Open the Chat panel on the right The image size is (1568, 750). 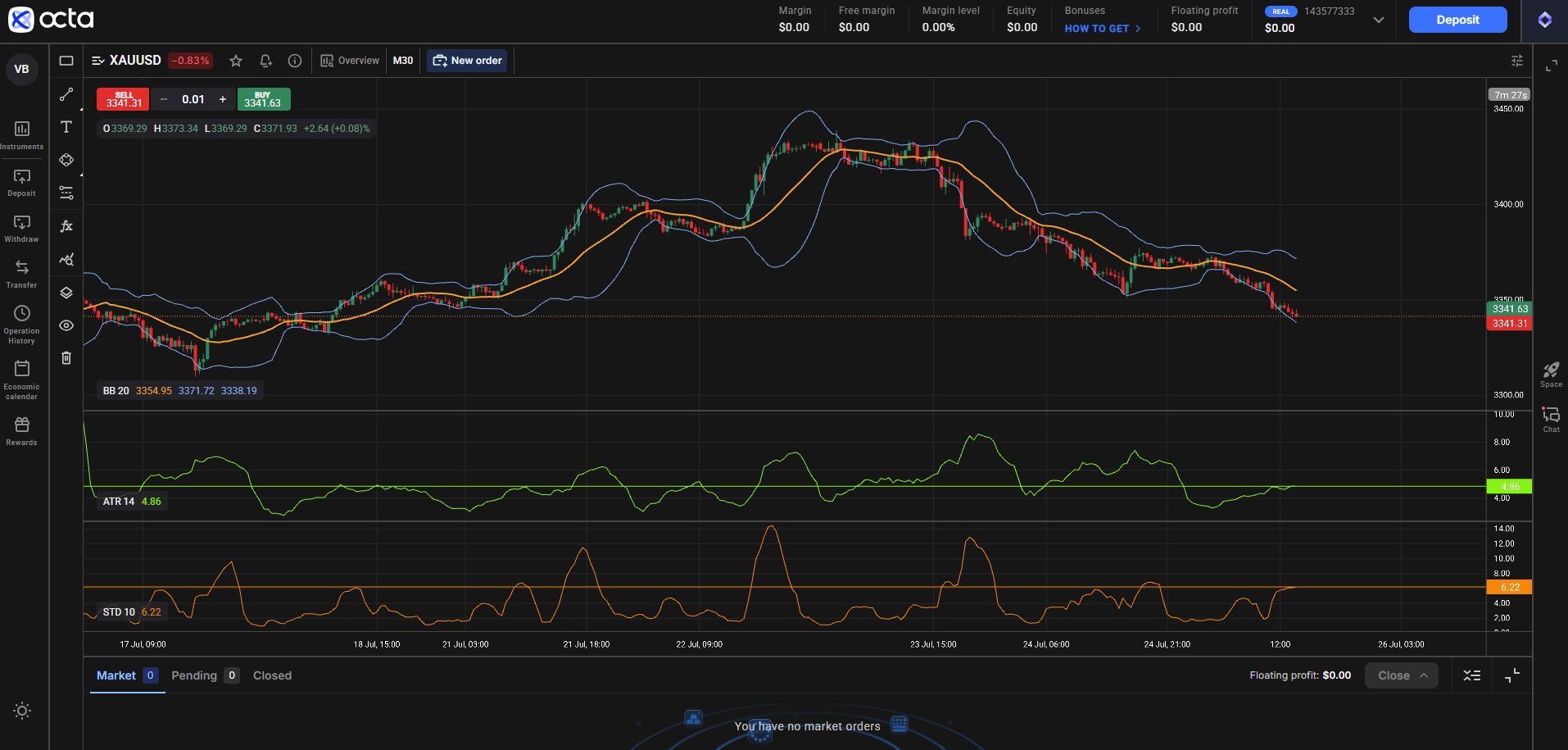1551,414
